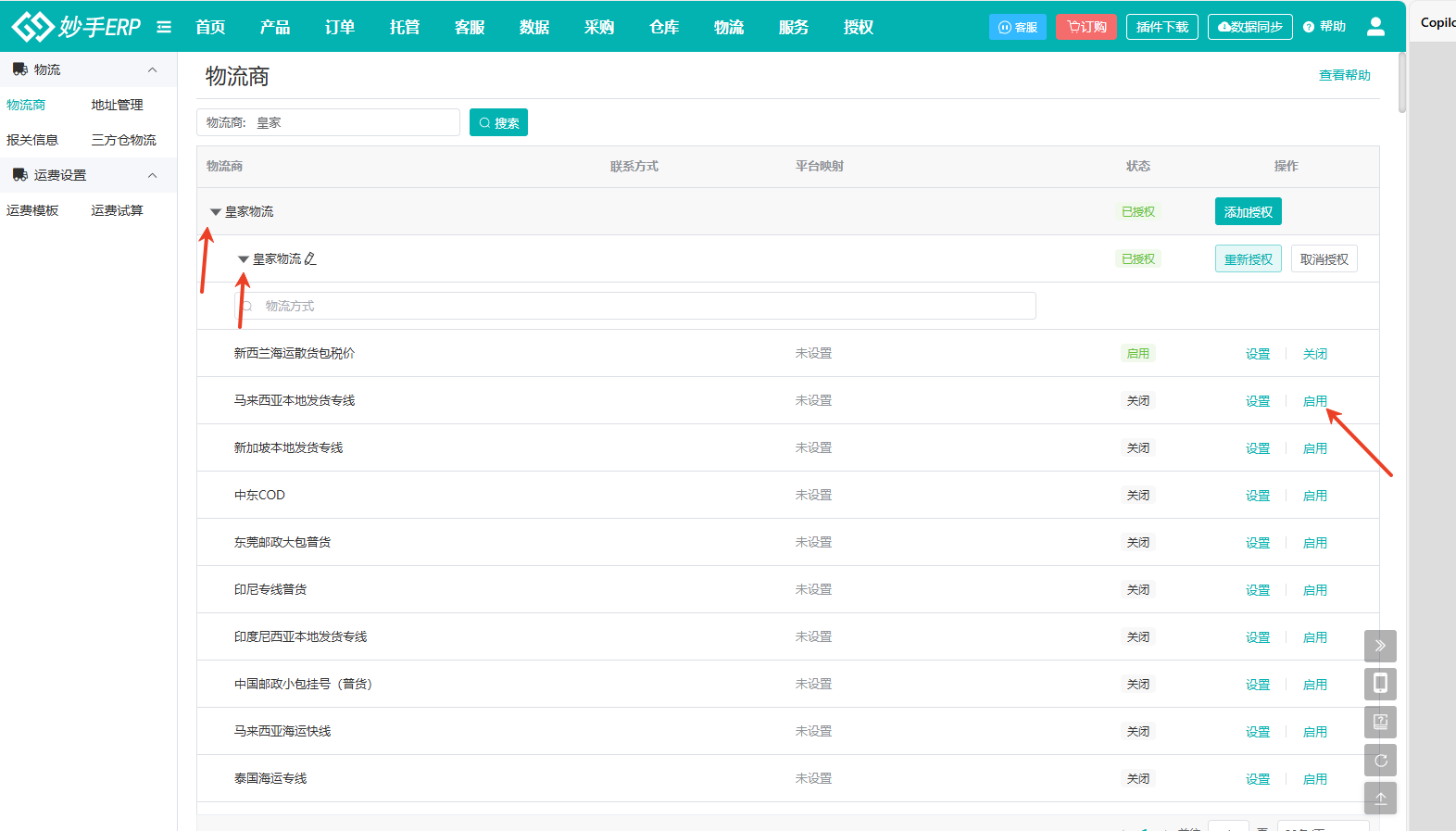Open the 授权 top menu

(859, 27)
